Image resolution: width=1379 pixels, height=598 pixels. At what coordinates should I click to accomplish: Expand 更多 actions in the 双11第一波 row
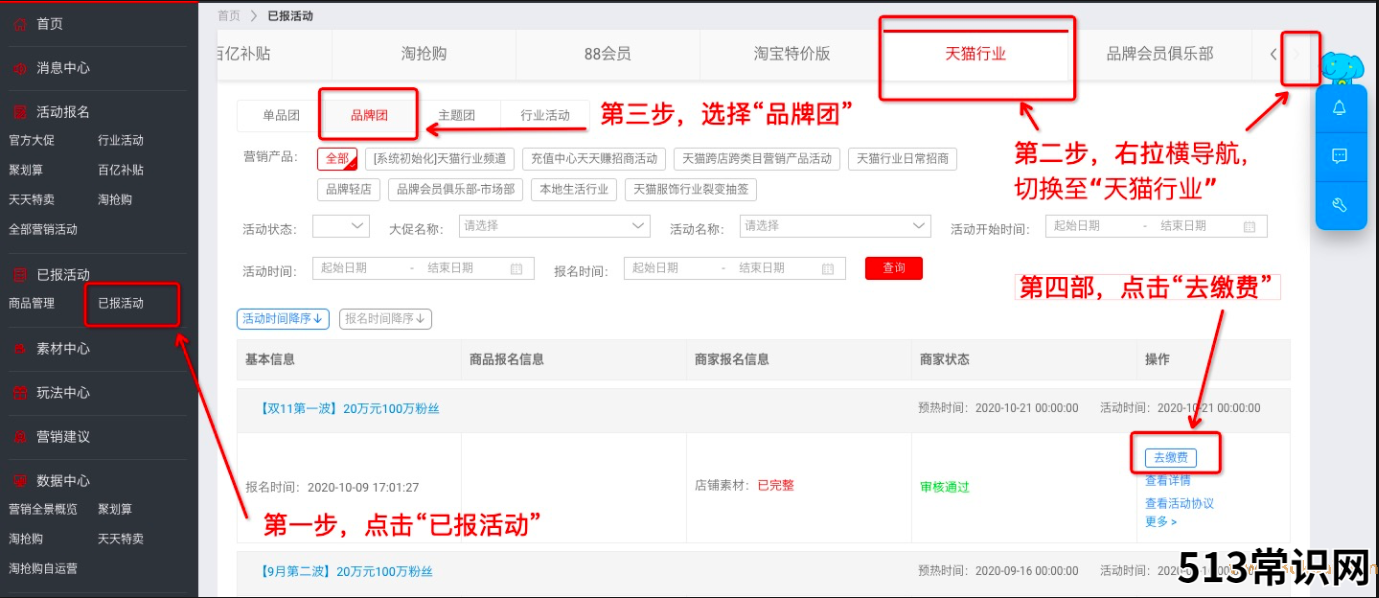tap(1161, 521)
